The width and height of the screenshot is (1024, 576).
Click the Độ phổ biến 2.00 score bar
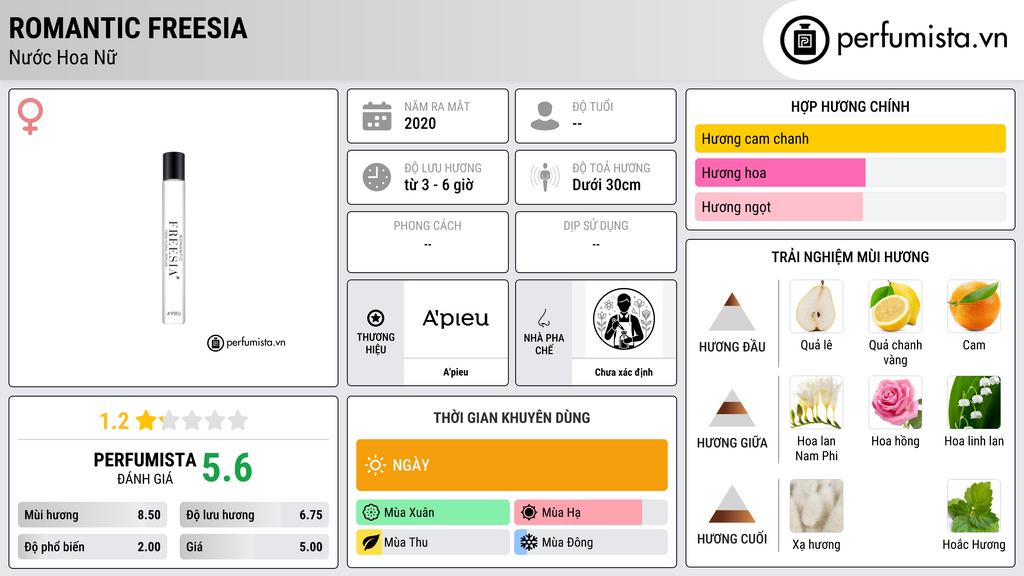(x=92, y=547)
